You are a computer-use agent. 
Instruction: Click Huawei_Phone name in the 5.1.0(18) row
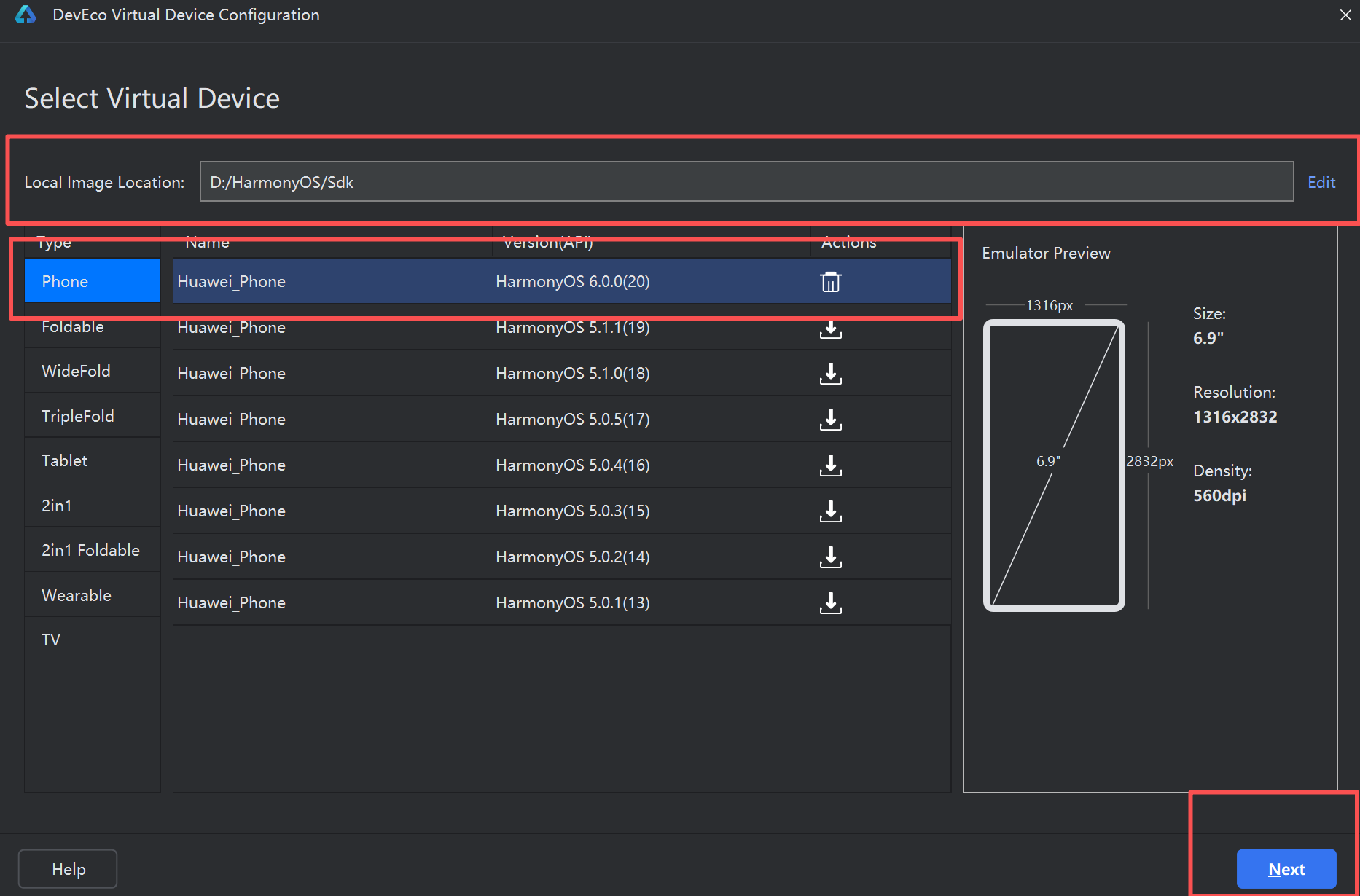(x=231, y=373)
